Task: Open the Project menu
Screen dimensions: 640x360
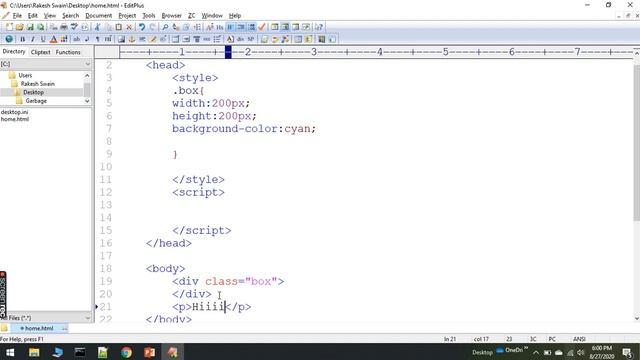Action: pyautogui.click(x=127, y=16)
